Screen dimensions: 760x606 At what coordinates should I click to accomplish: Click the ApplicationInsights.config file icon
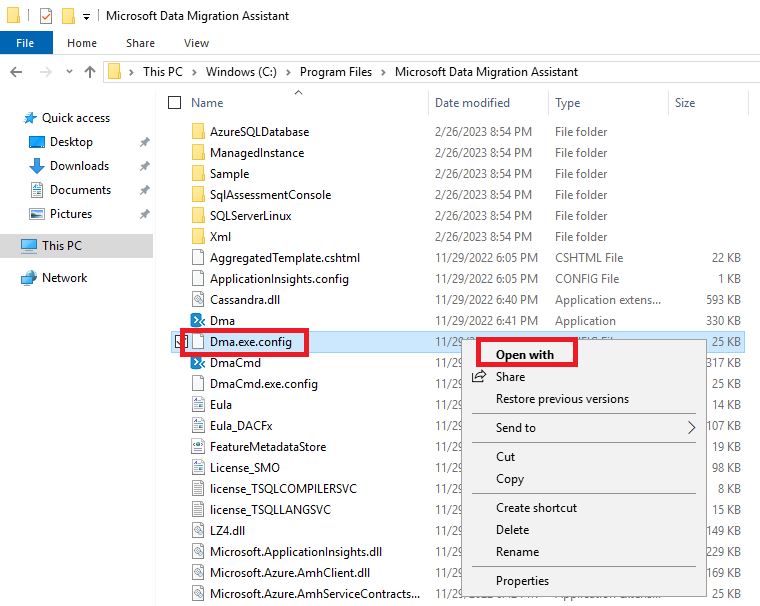coord(198,279)
